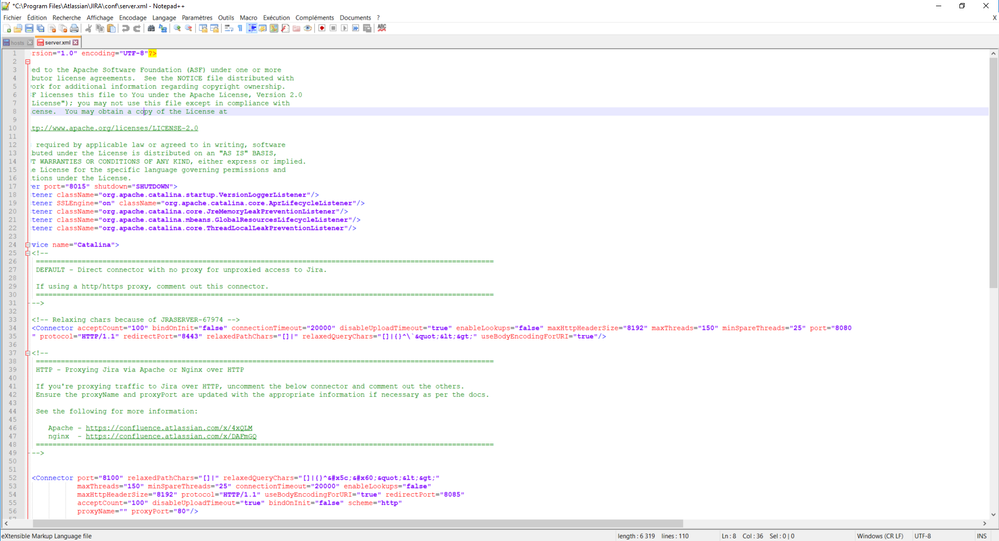Toggle Show all characters pilcrow icon
This screenshot has width=999, height=541.
pyautogui.click(x=240, y=28)
